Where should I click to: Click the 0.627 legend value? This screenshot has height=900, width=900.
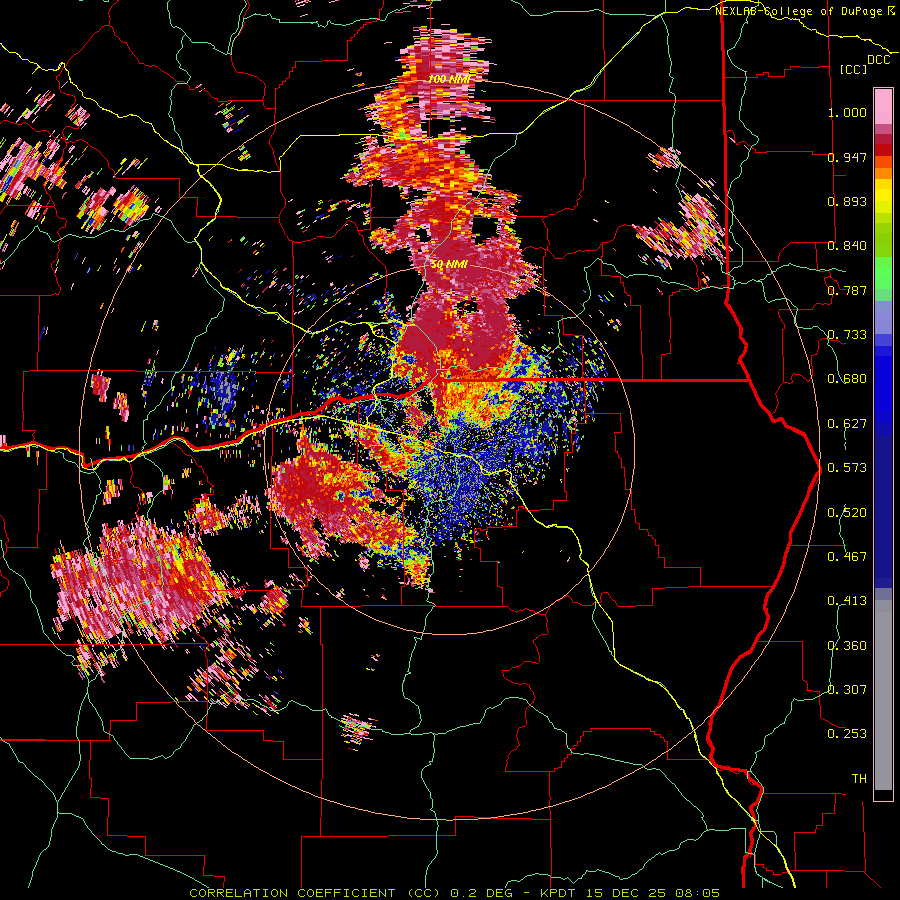[847, 424]
